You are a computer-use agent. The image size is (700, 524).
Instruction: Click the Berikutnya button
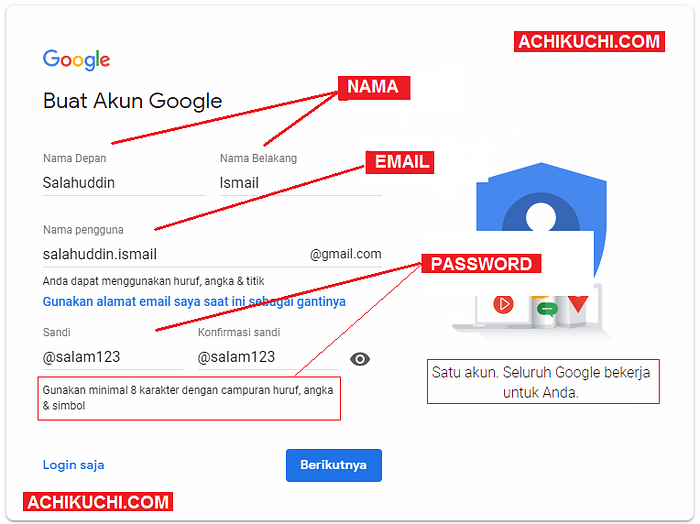[333, 465]
